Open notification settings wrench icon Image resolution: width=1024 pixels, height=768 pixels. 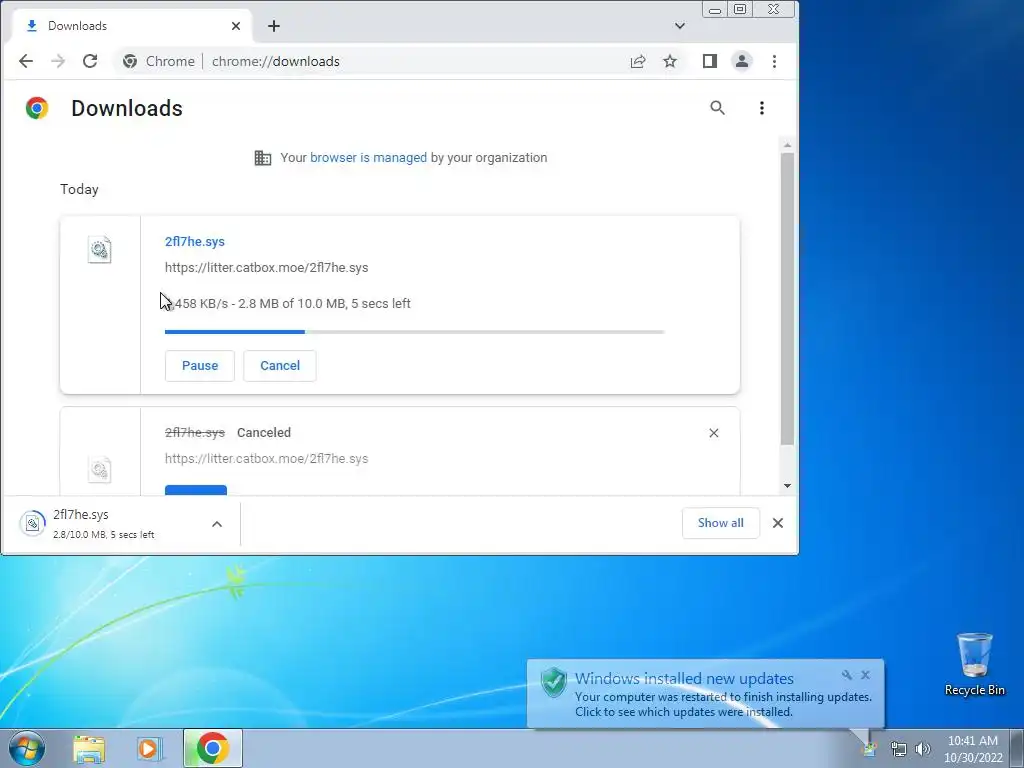click(x=847, y=675)
